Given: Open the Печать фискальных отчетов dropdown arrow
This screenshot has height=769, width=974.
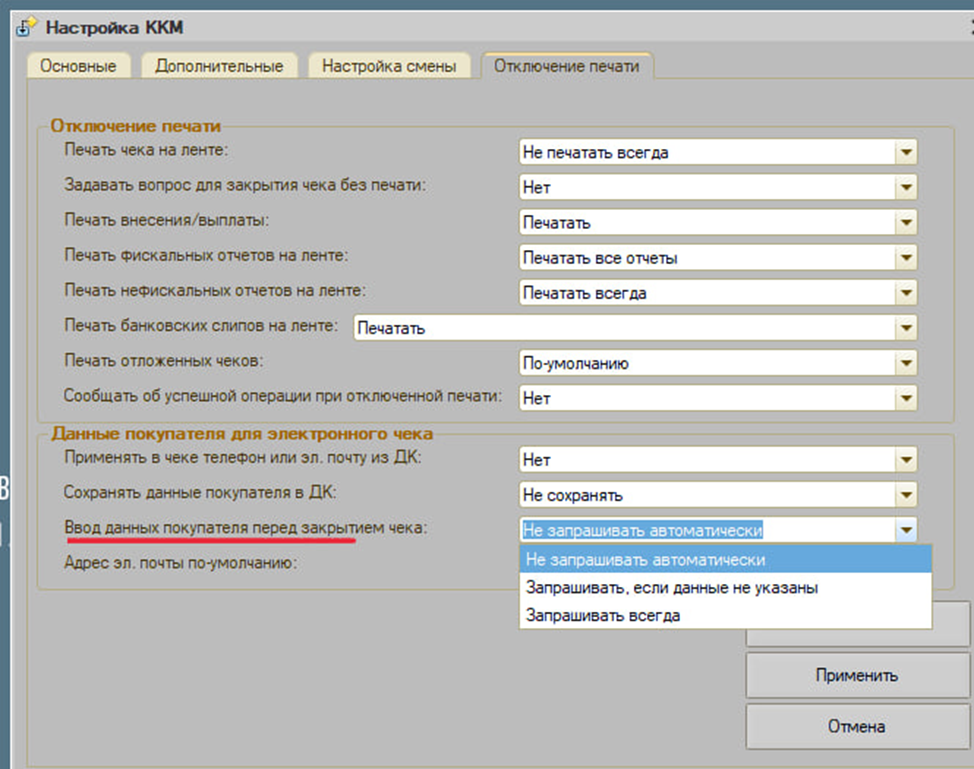Looking at the screenshot, I should (x=905, y=258).
